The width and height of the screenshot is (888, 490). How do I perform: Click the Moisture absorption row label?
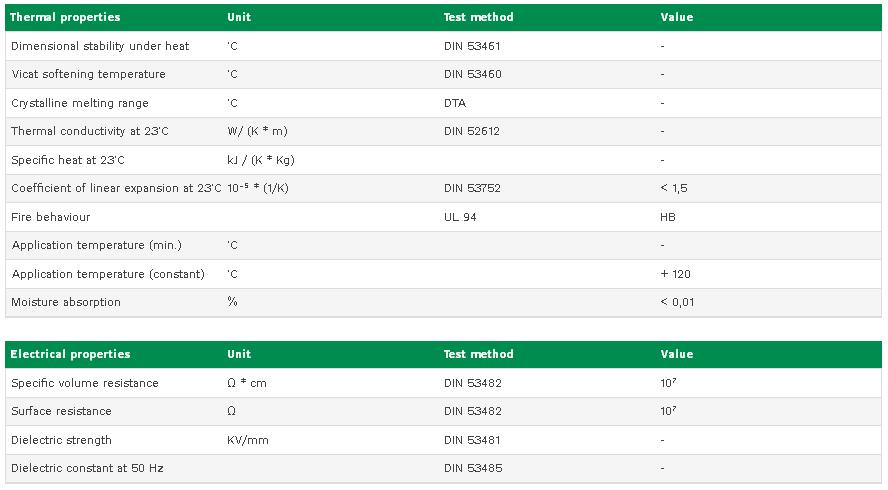pos(66,302)
